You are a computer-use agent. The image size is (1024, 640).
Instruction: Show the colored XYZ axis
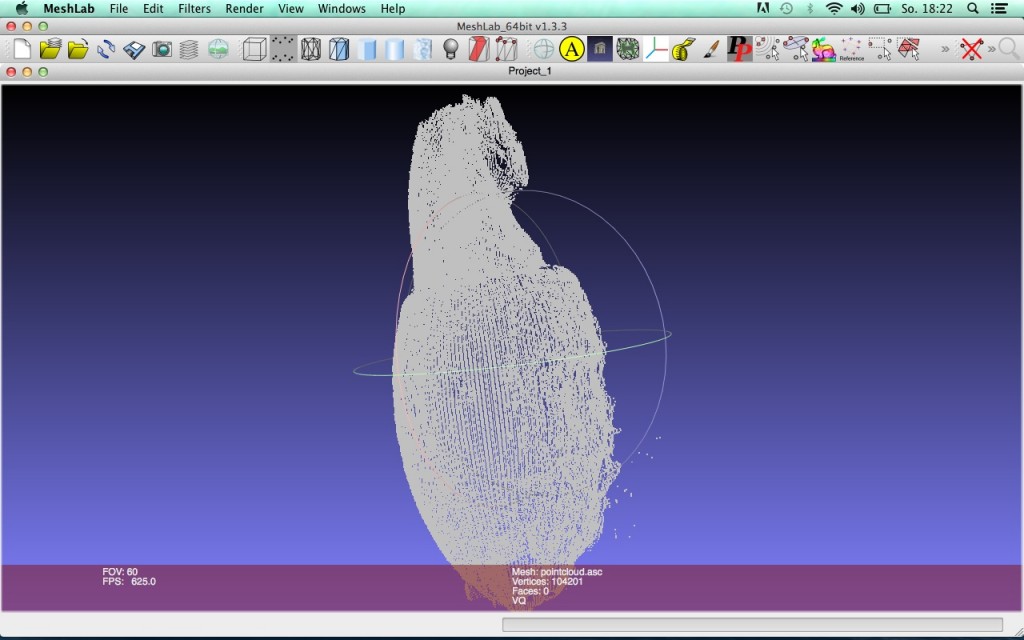click(655, 49)
